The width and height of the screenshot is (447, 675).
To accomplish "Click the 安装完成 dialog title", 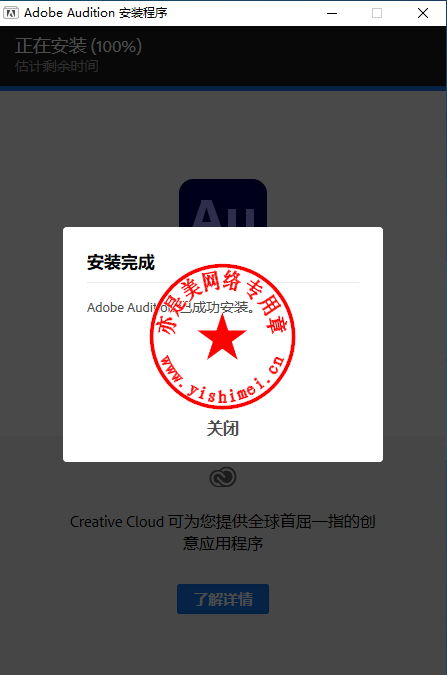I will click(121, 262).
